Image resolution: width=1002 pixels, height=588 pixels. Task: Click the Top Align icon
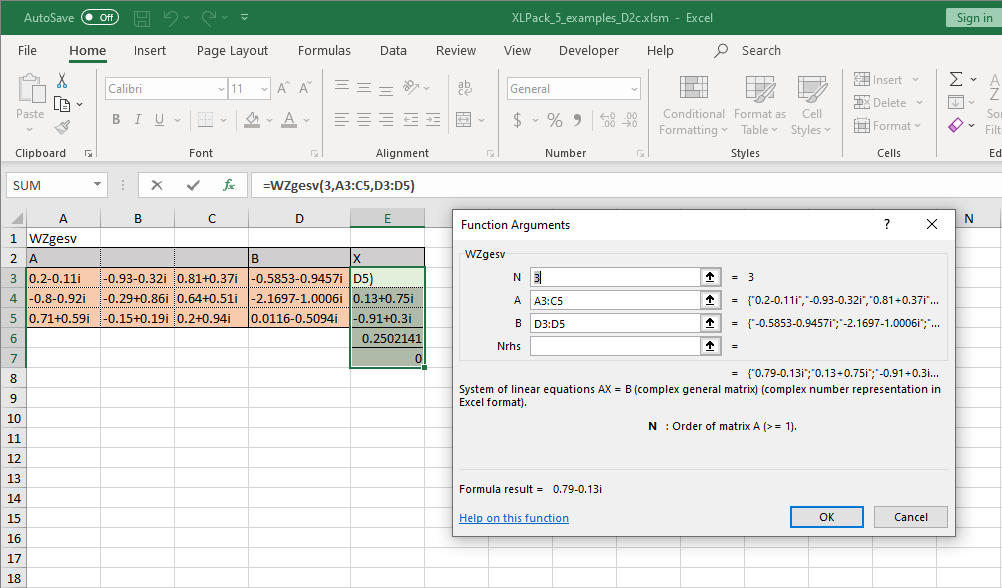click(342, 87)
